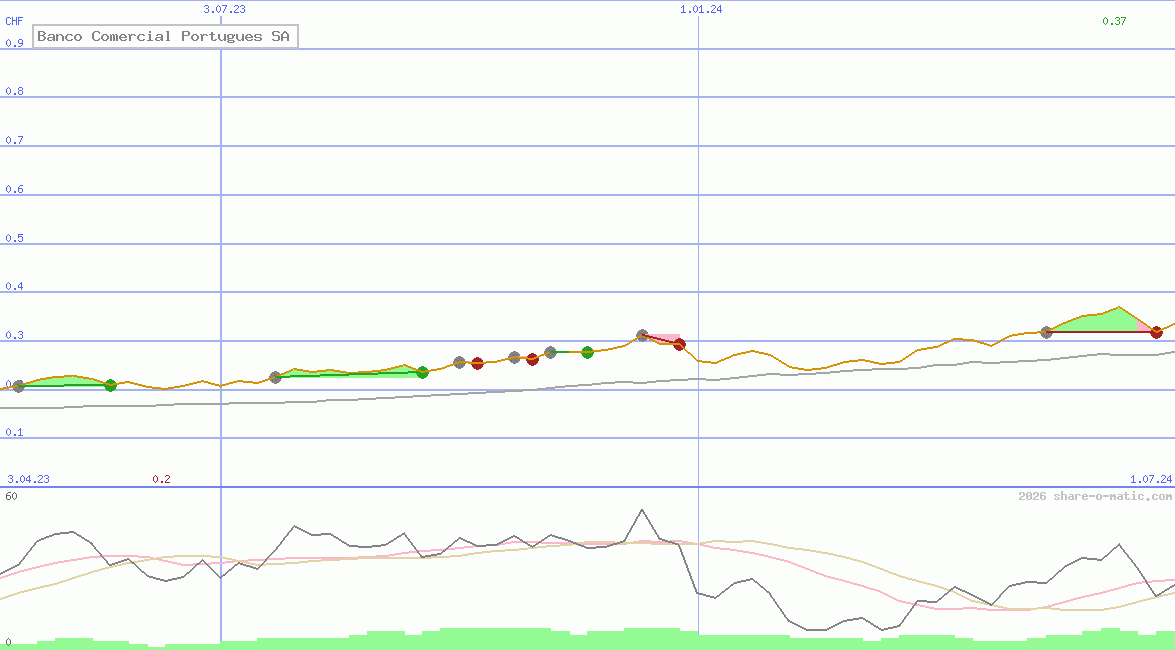This screenshot has height=650, width=1175.
Task: Click the gray marker just after 3.07.23 line
Action: click(275, 377)
